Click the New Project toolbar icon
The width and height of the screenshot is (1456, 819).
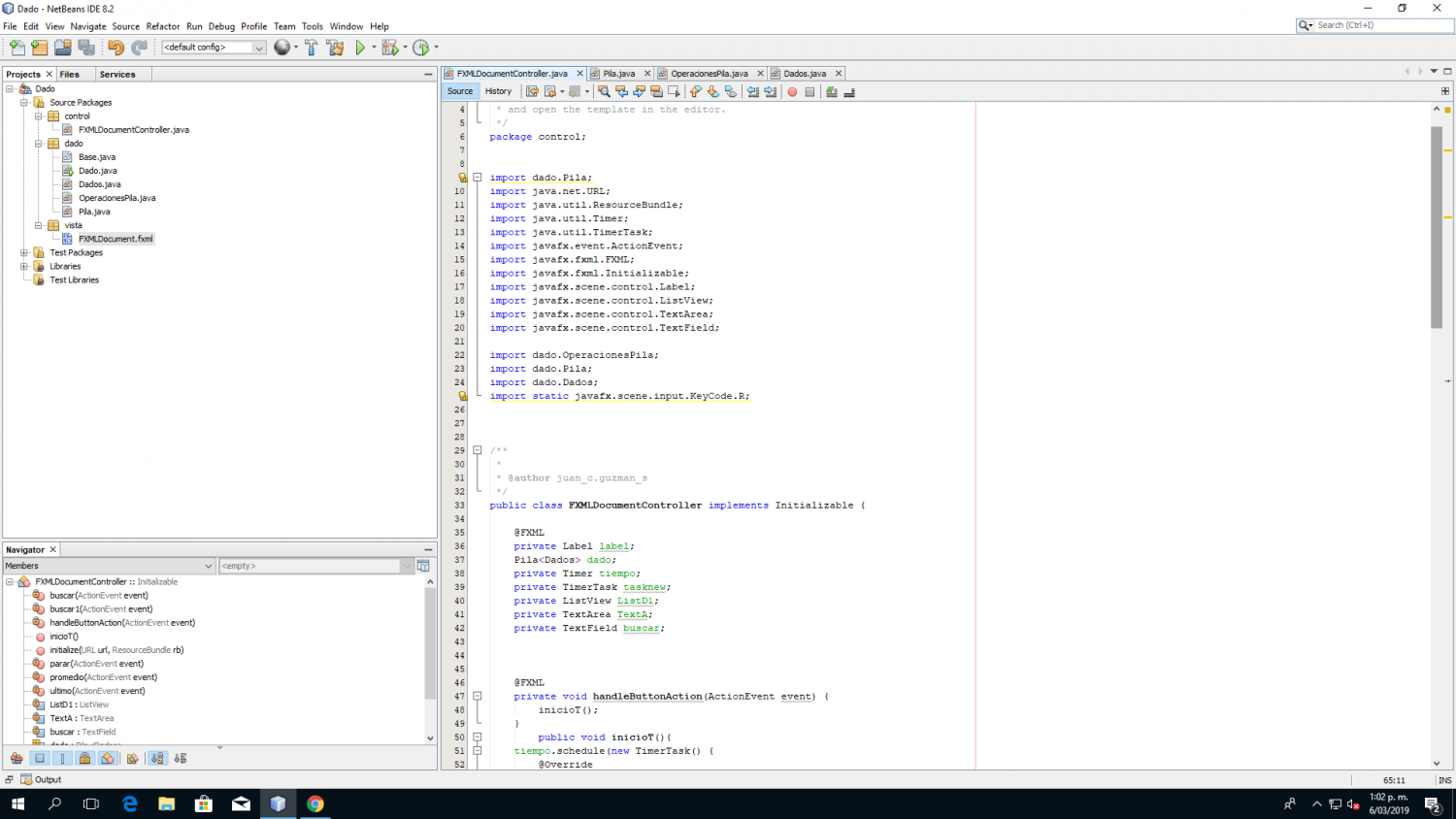point(39,48)
